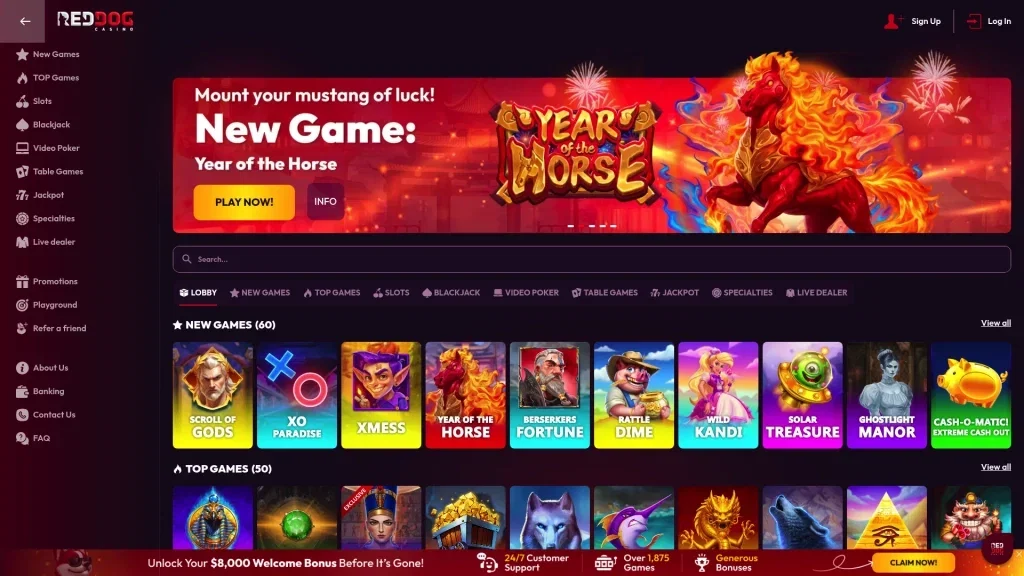Click the Banking wallet icon
Screen dimensions: 1024x576
click(x=22, y=391)
